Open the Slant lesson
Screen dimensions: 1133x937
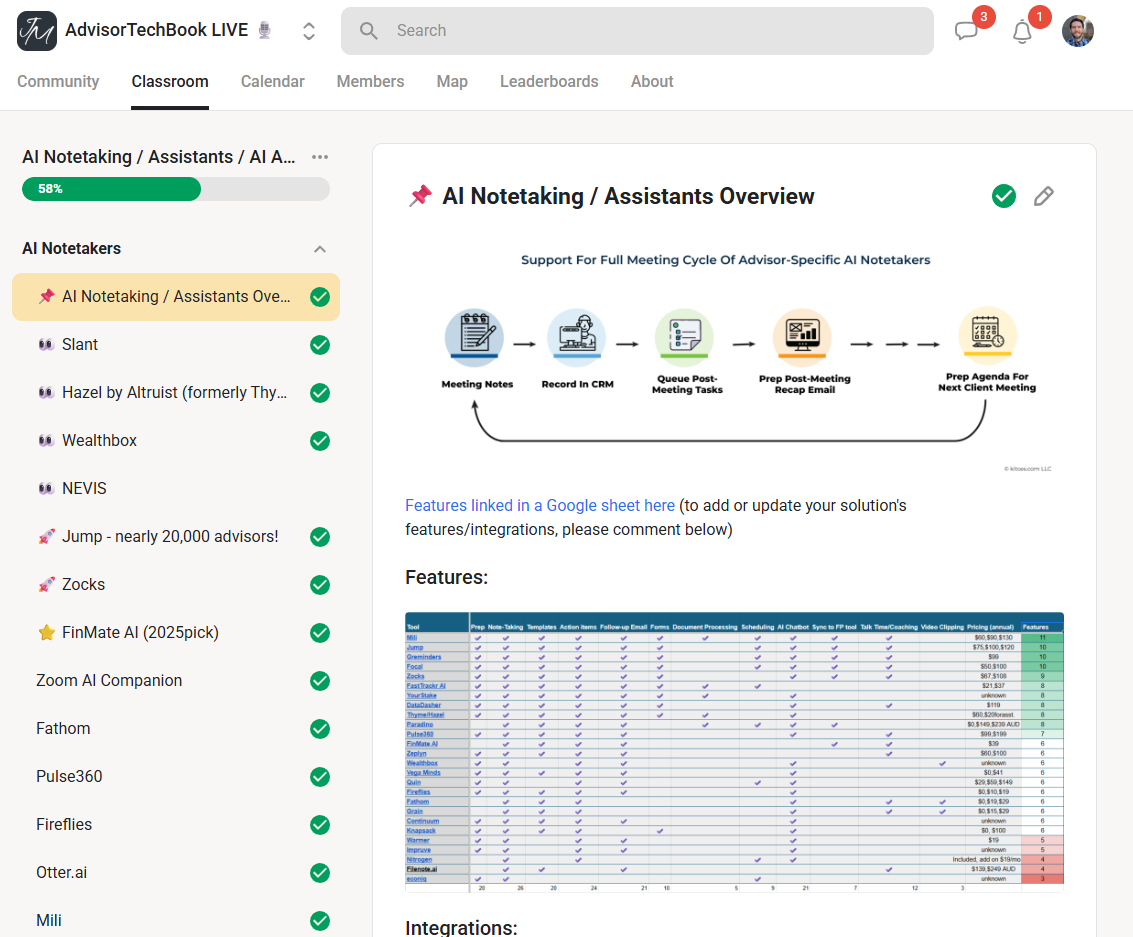[x=176, y=345]
